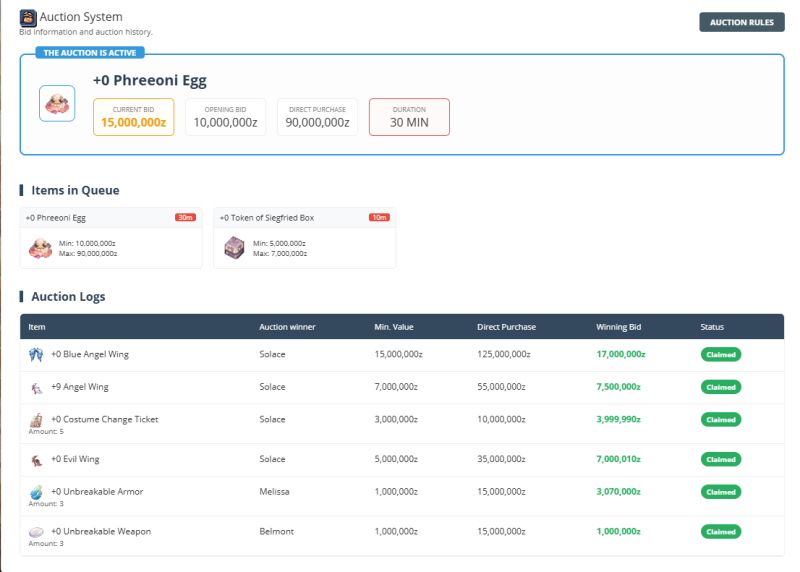This screenshot has width=800, height=572.
Task: Click the +9 Angel Wing item icon
Action: pyautogui.click(x=37, y=388)
